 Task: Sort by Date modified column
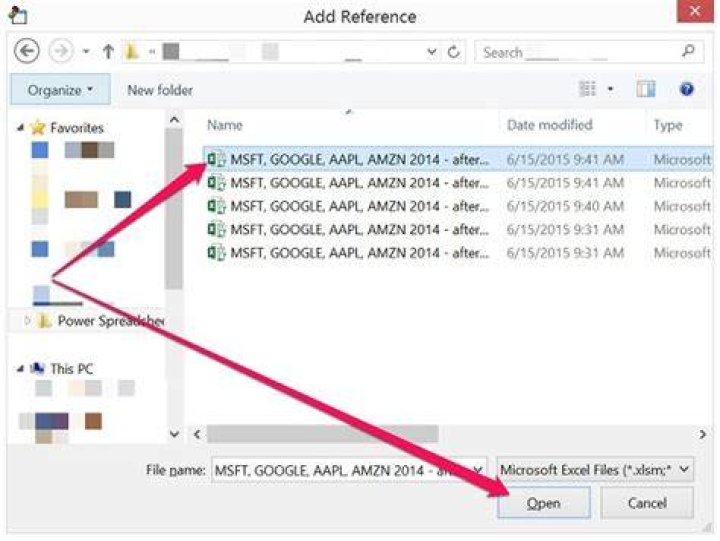pos(549,125)
